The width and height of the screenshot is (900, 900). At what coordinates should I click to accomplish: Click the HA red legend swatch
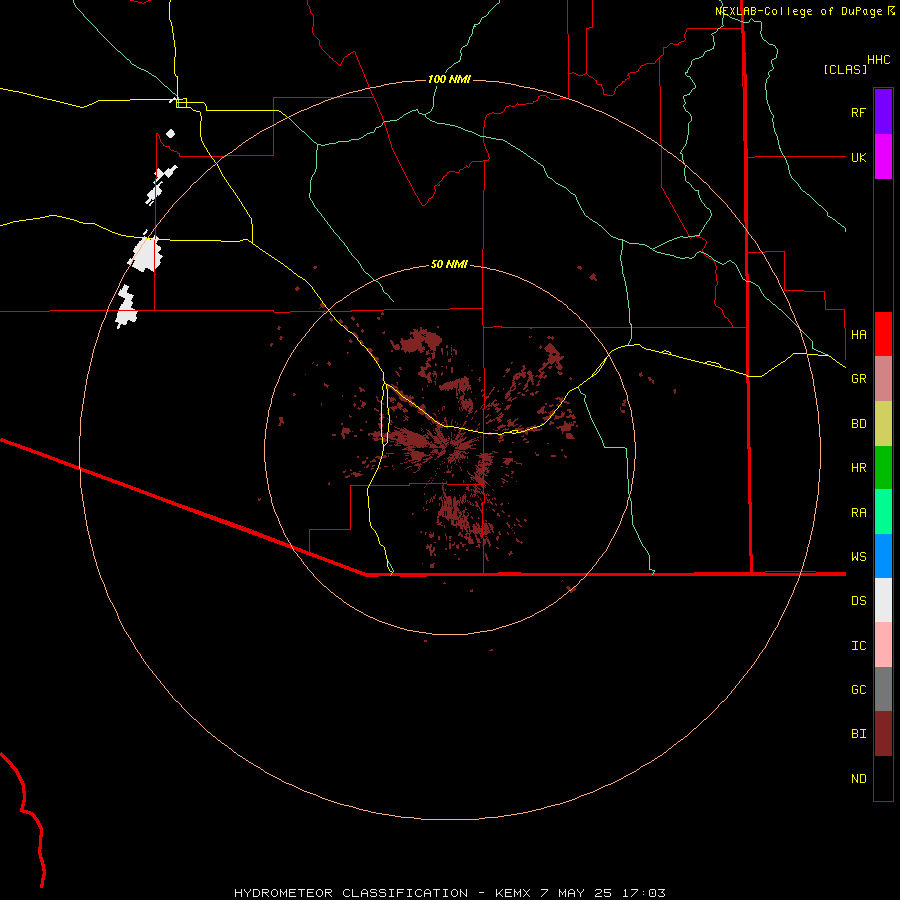coord(883,334)
